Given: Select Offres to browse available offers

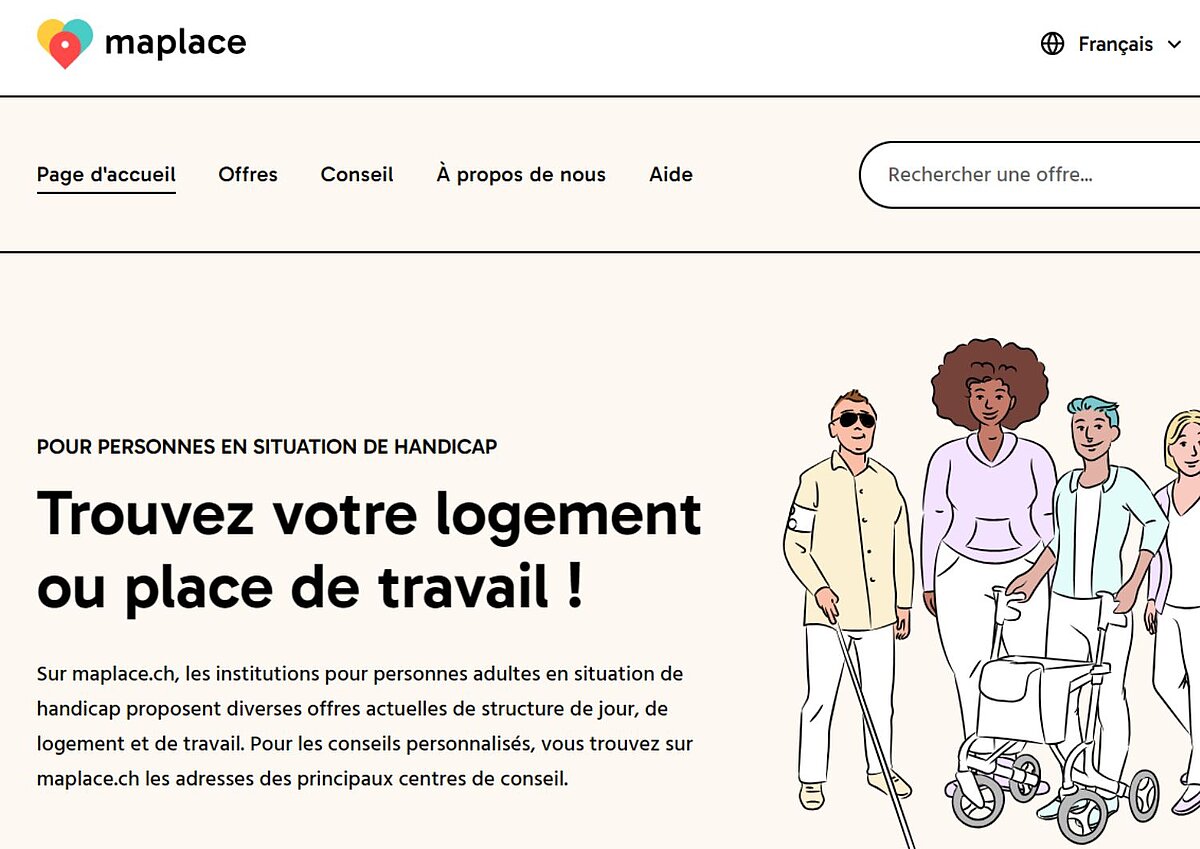Looking at the screenshot, I should pyautogui.click(x=247, y=175).
